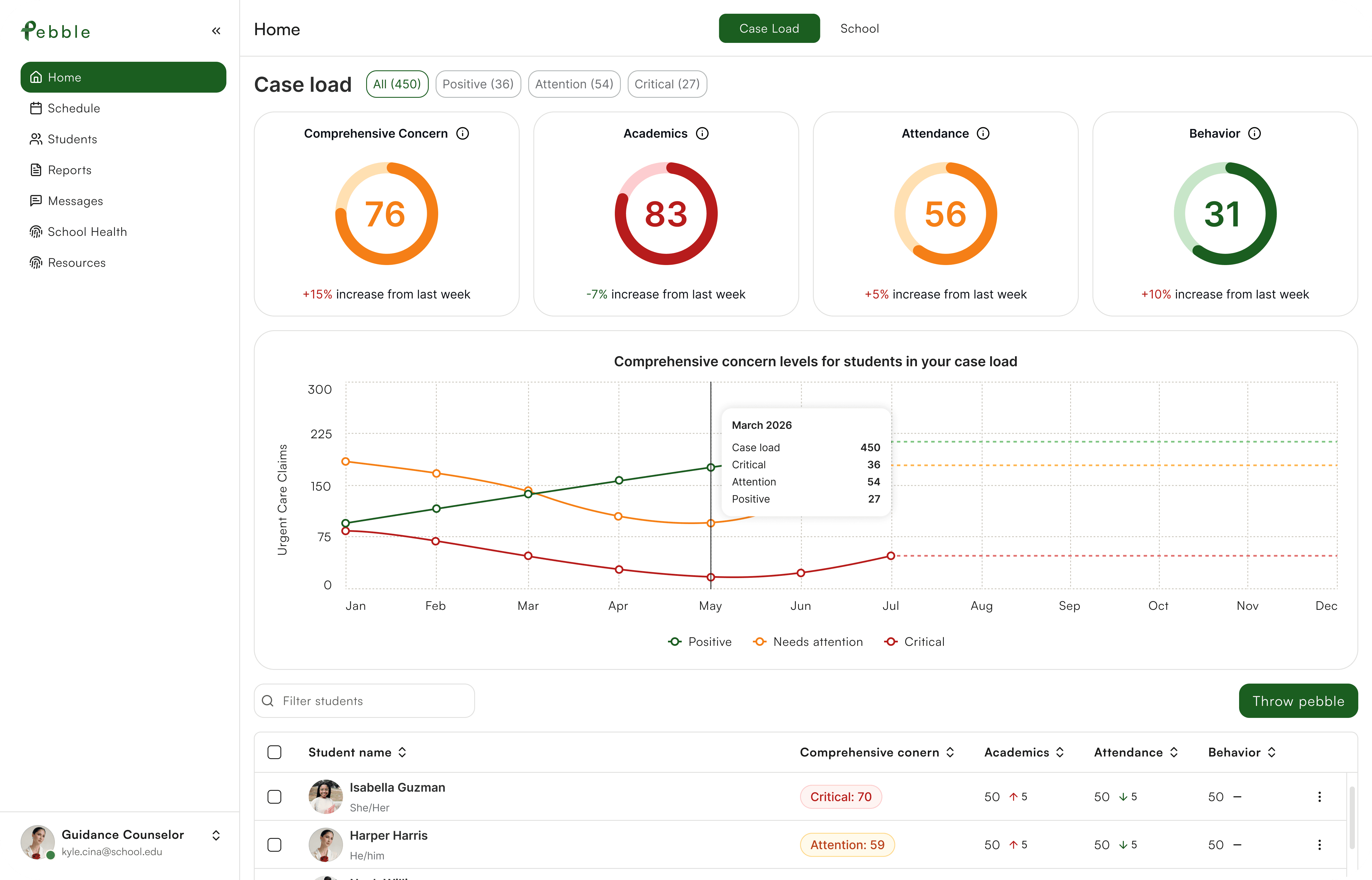Open the three-dot menu for Isabella Guzman
Viewport: 1372px width, 880px height.
1319,797
